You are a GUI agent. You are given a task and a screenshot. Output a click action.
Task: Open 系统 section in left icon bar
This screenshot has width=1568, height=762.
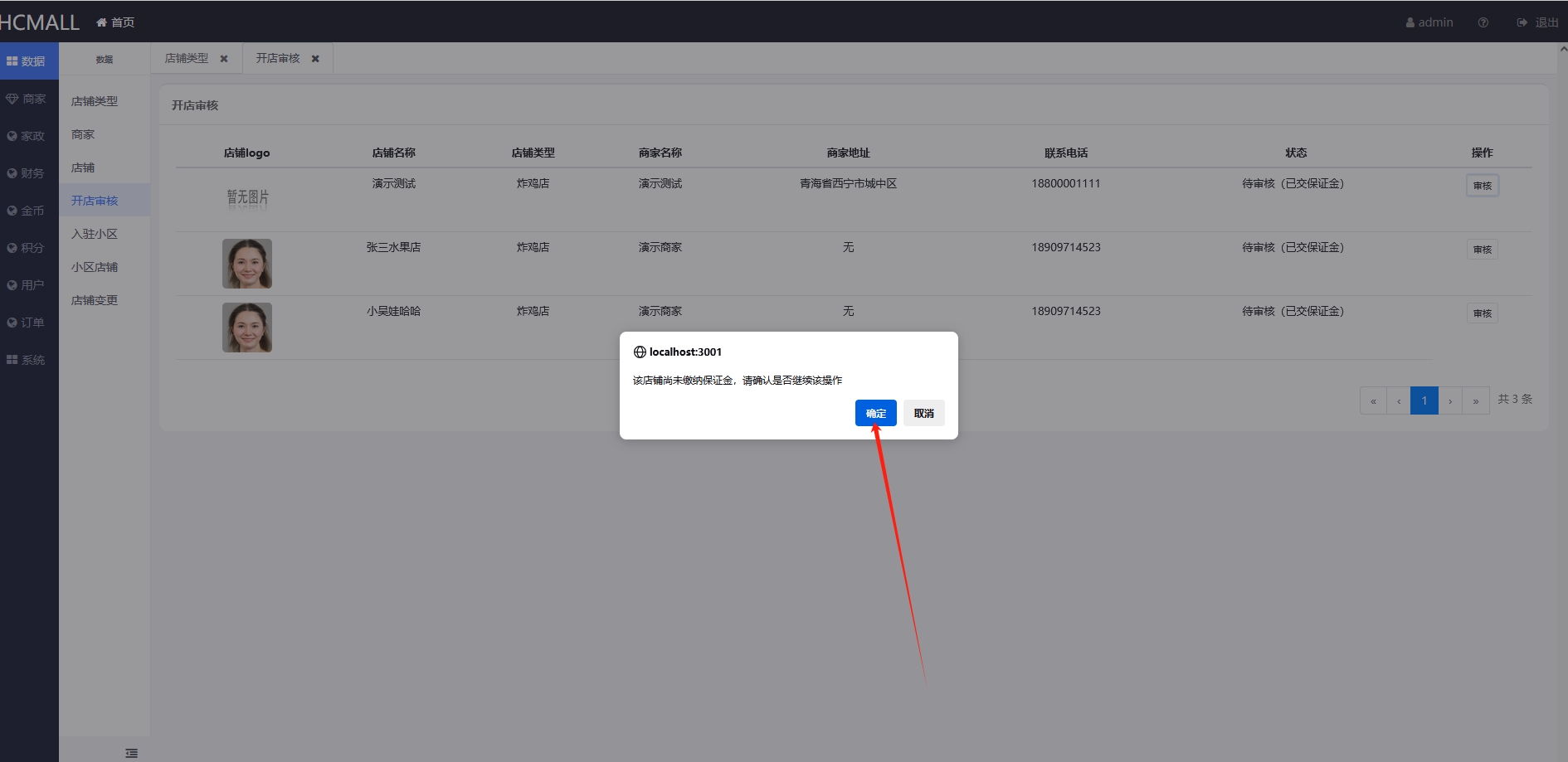coord(27,360)
